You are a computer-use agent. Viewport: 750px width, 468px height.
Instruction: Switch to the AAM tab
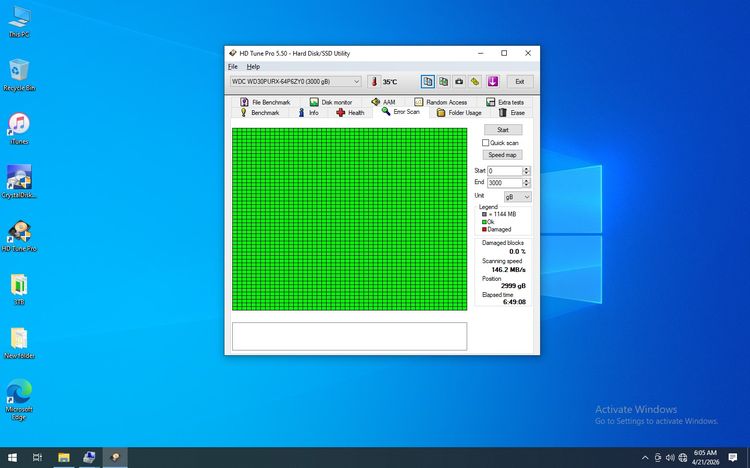(x=384, y=102)
